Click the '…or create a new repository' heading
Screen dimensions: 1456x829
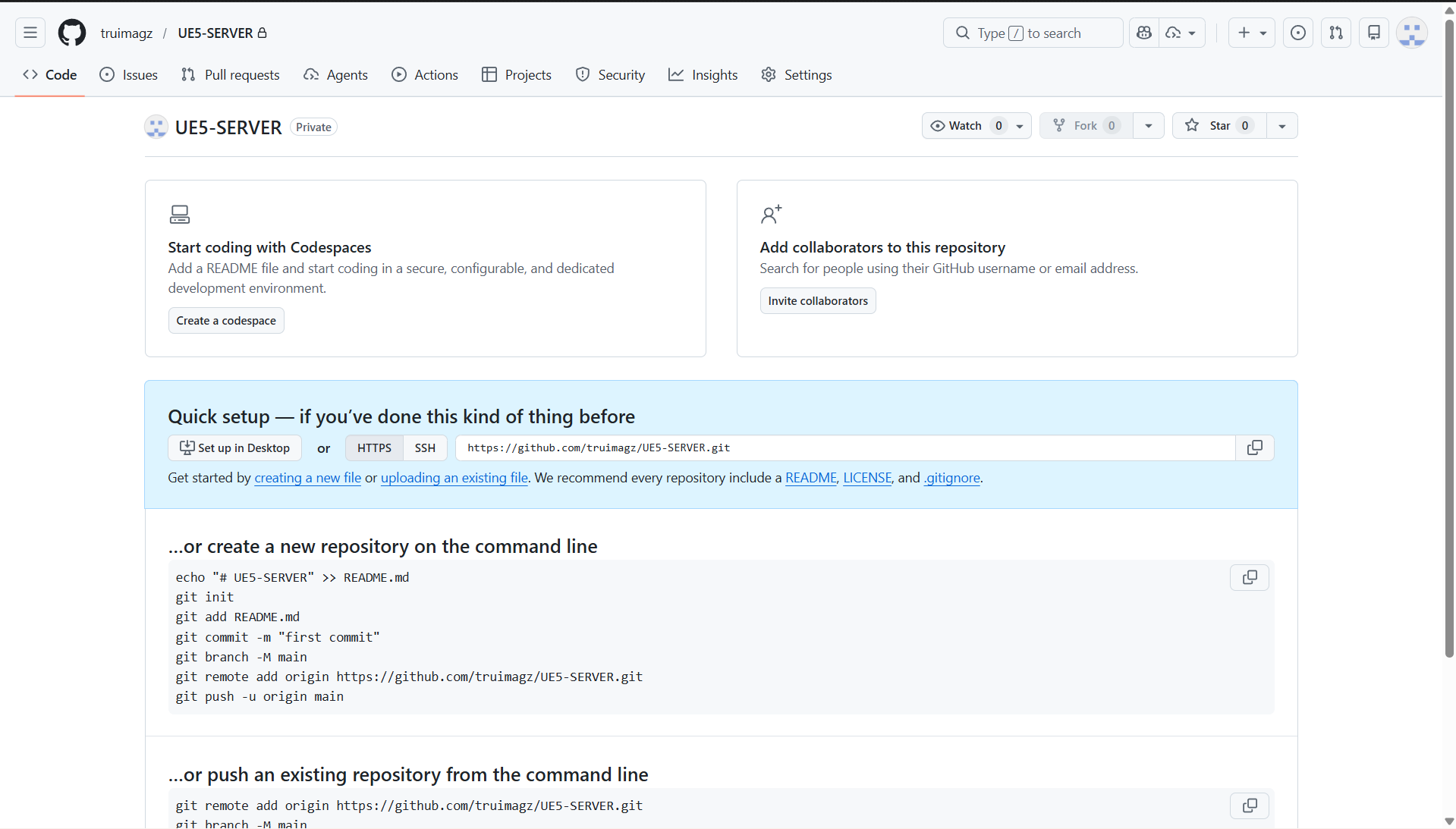coord(382,546)
